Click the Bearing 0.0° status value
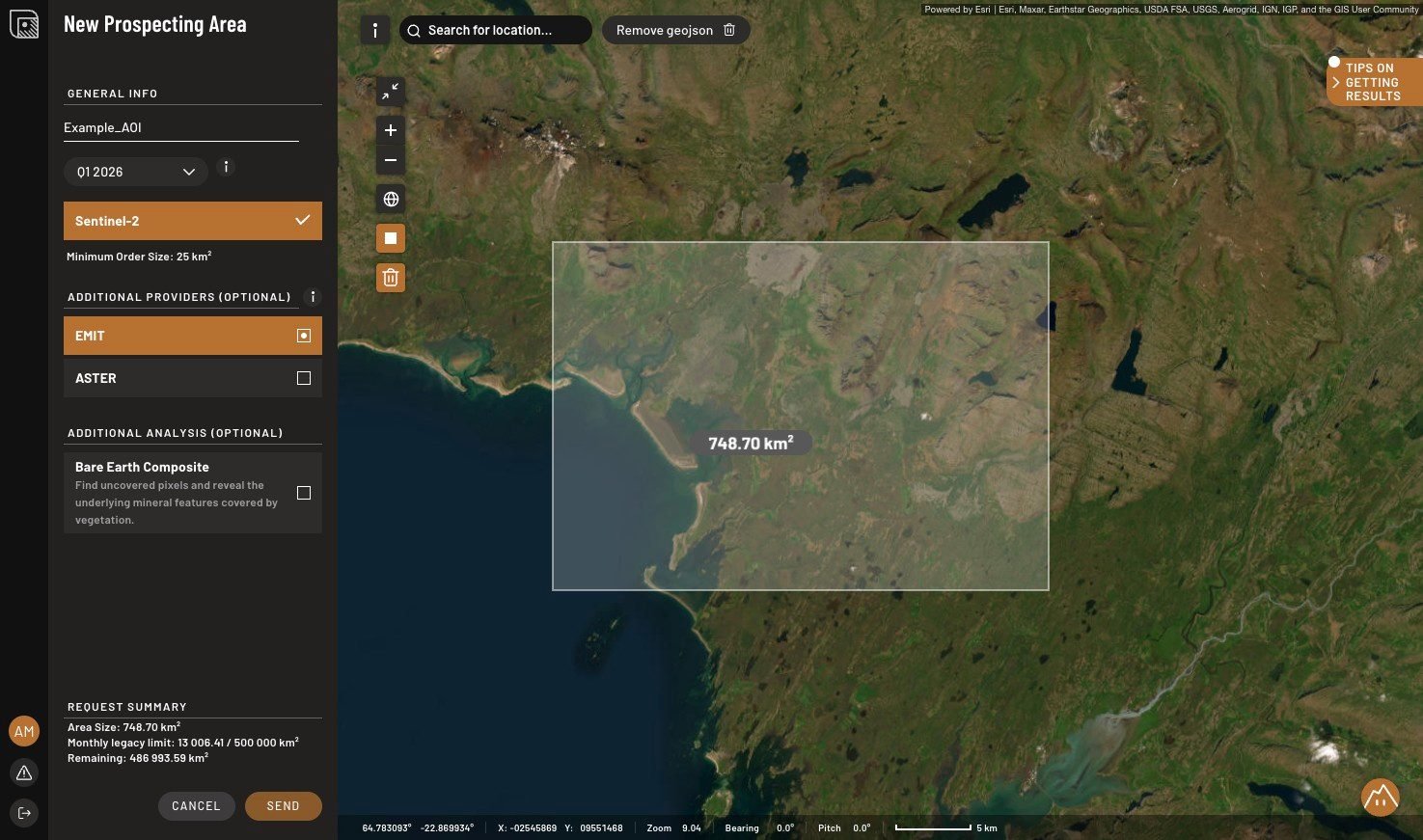This screenshot has width=1423, height=840. (x=759, y=828)
